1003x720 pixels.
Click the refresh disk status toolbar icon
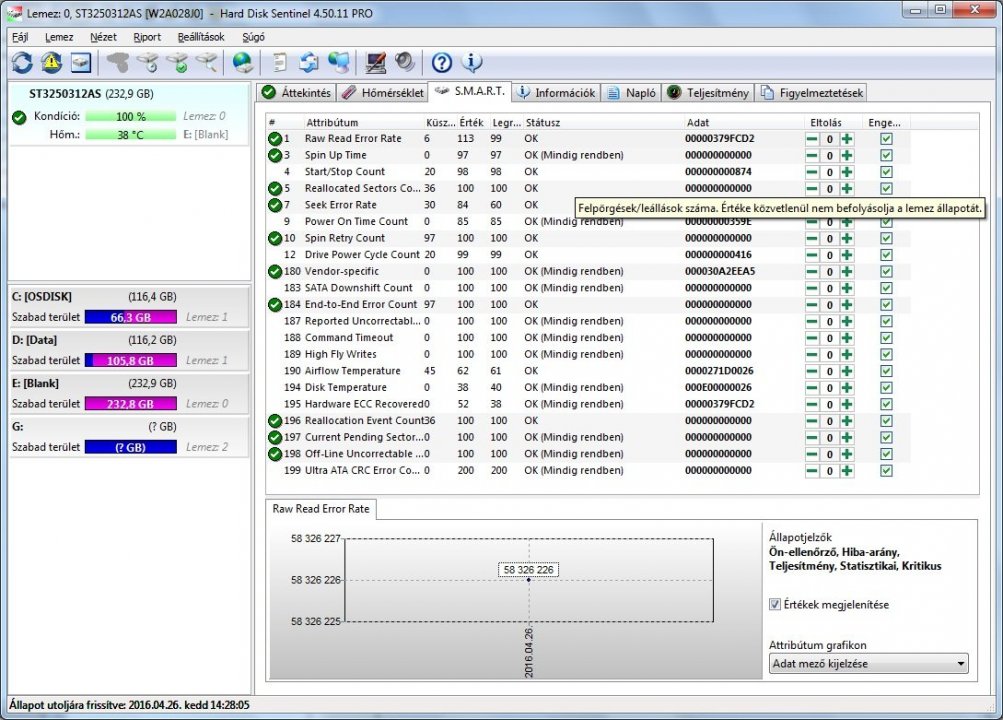[22, 62]
